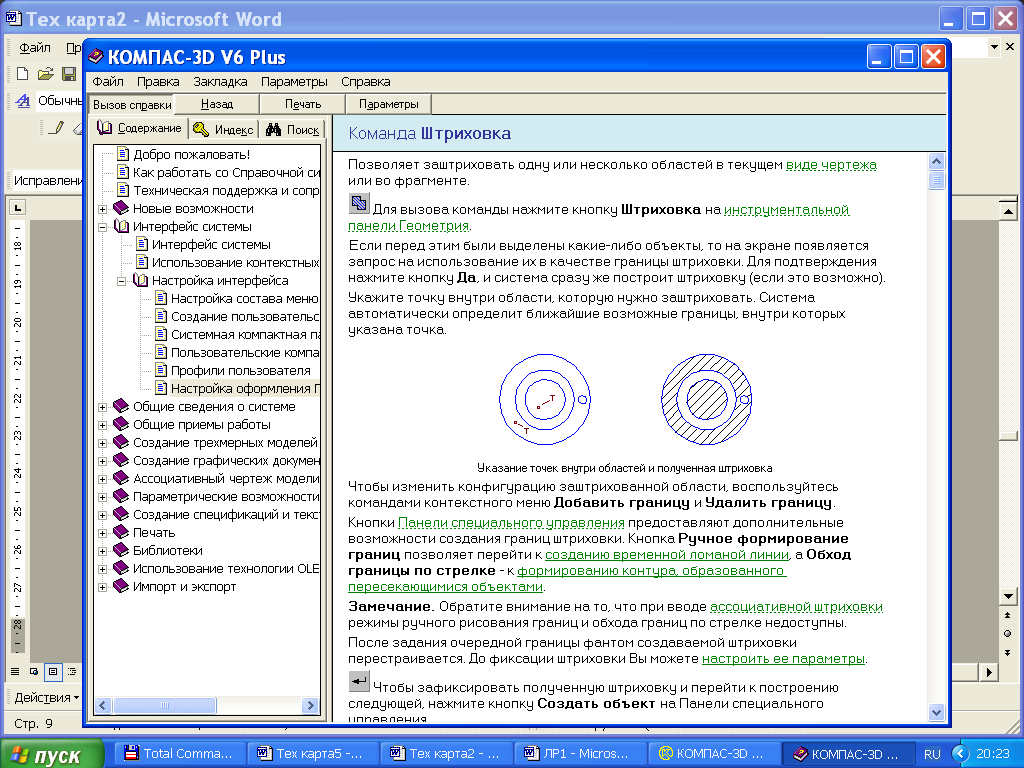This screenshot has height=768, width=1024.
Task: Click the pen icon in Word toolbar
Action: click(57, 127)
